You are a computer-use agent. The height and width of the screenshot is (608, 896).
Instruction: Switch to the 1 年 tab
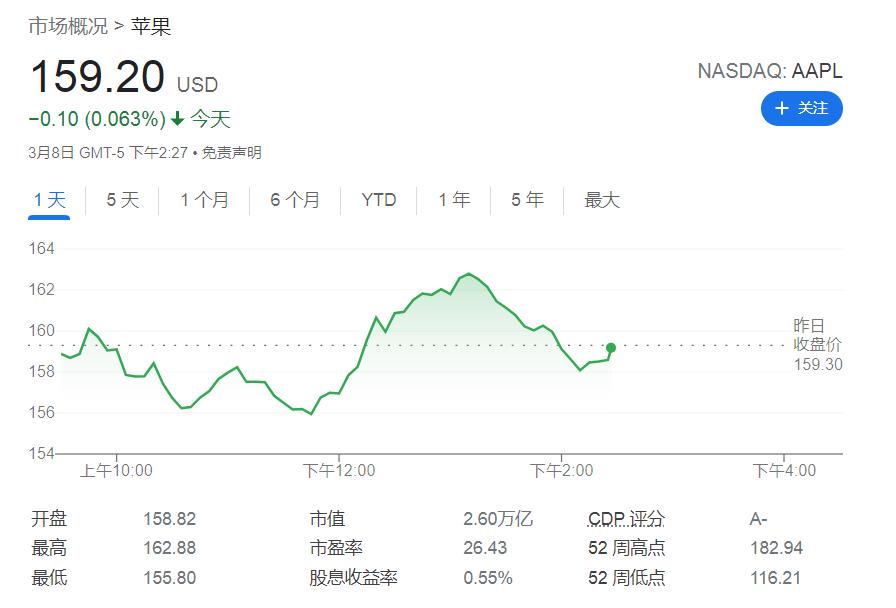tap(454, 200)
